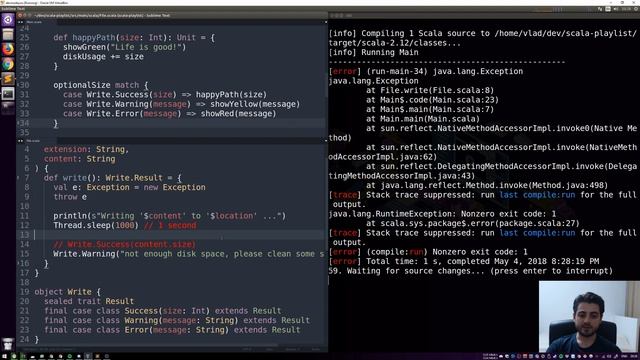Click 'case Write.Error(message) => showRed(message)'
Image resolution: width=640 pixels, height=360 pixels.
[x=169, y=113]
